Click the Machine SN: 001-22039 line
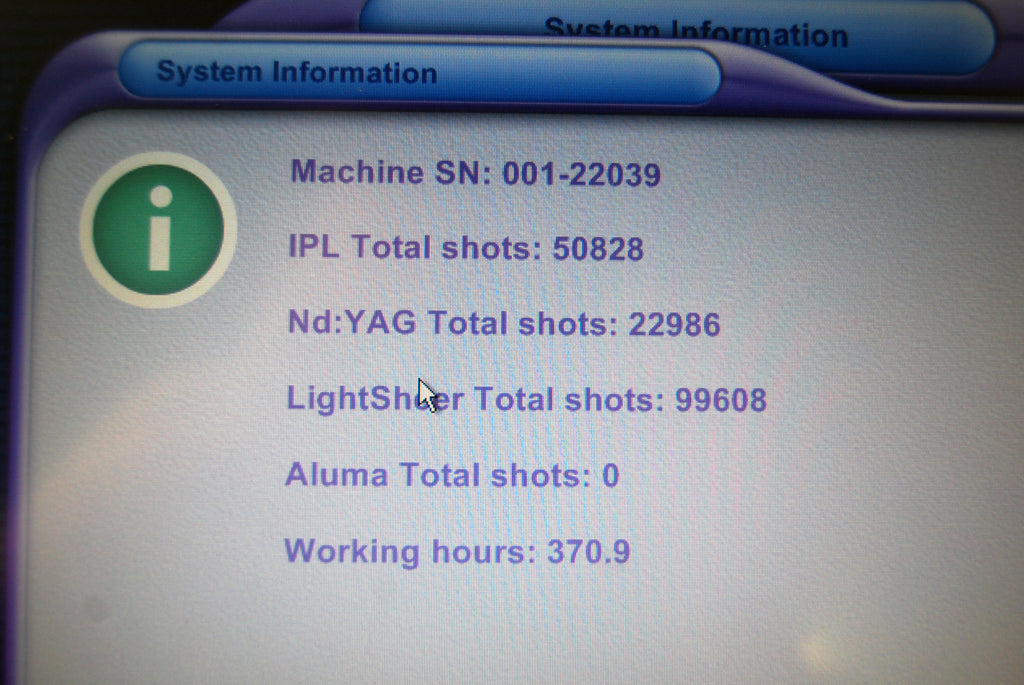1024x685 pixels. (x=475, y=173)
